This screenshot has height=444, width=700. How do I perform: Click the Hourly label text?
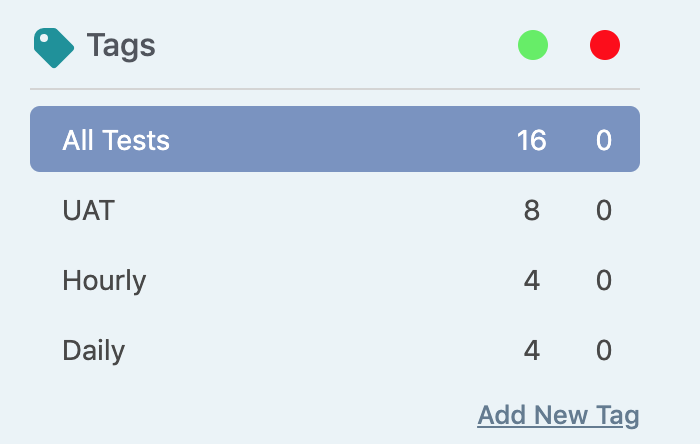click(x=104, y=281)
